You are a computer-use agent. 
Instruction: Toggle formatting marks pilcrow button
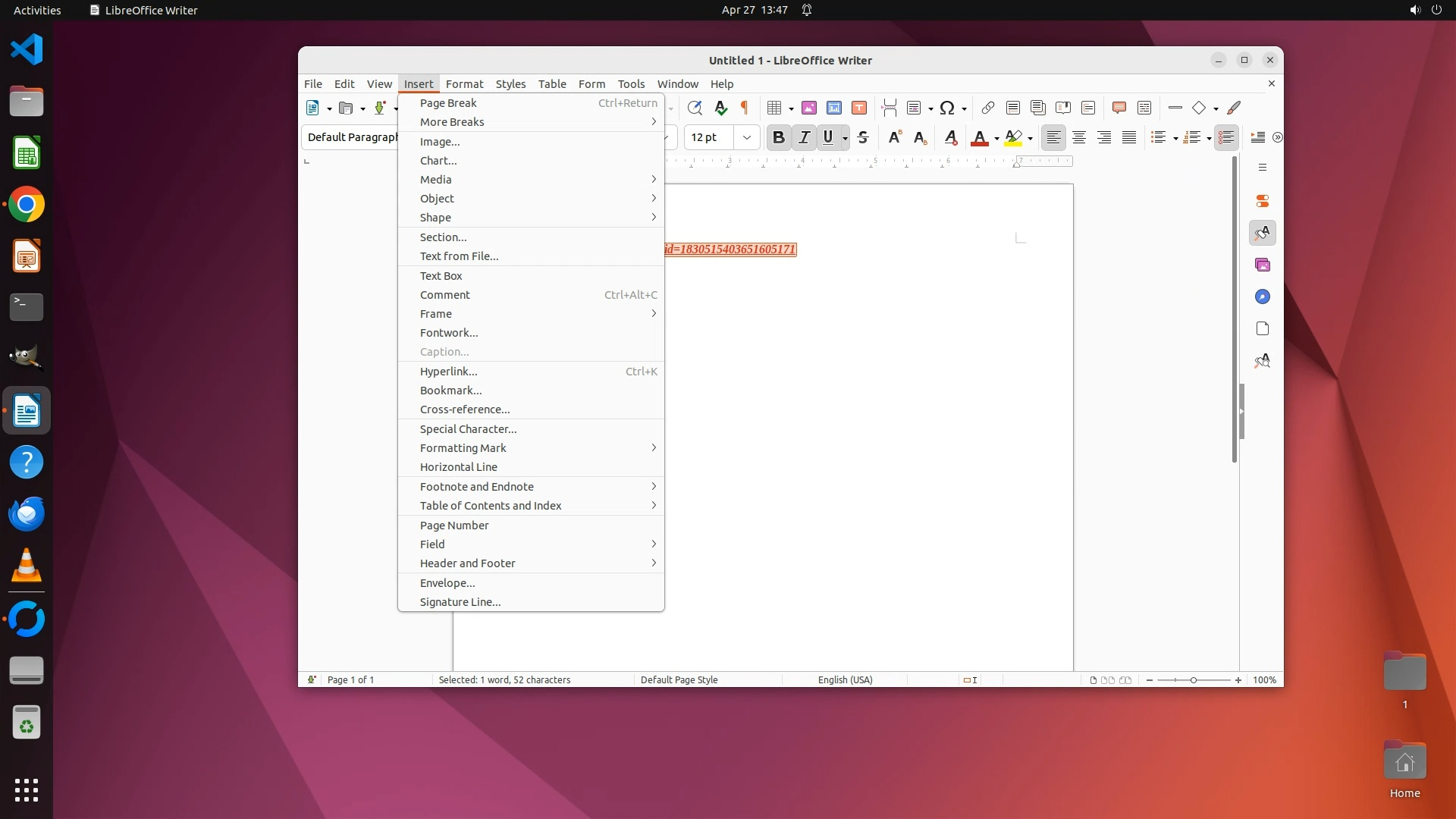(x=744, y=108)
